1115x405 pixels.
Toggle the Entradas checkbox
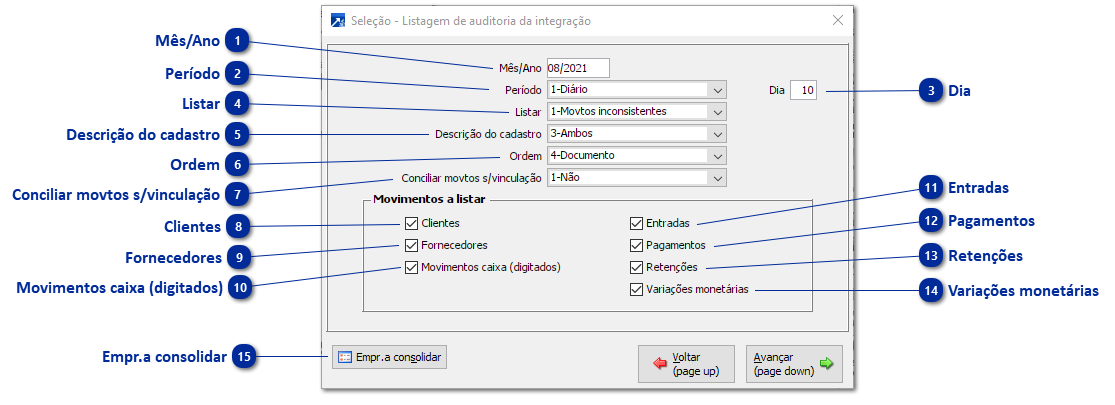[636, 223]
